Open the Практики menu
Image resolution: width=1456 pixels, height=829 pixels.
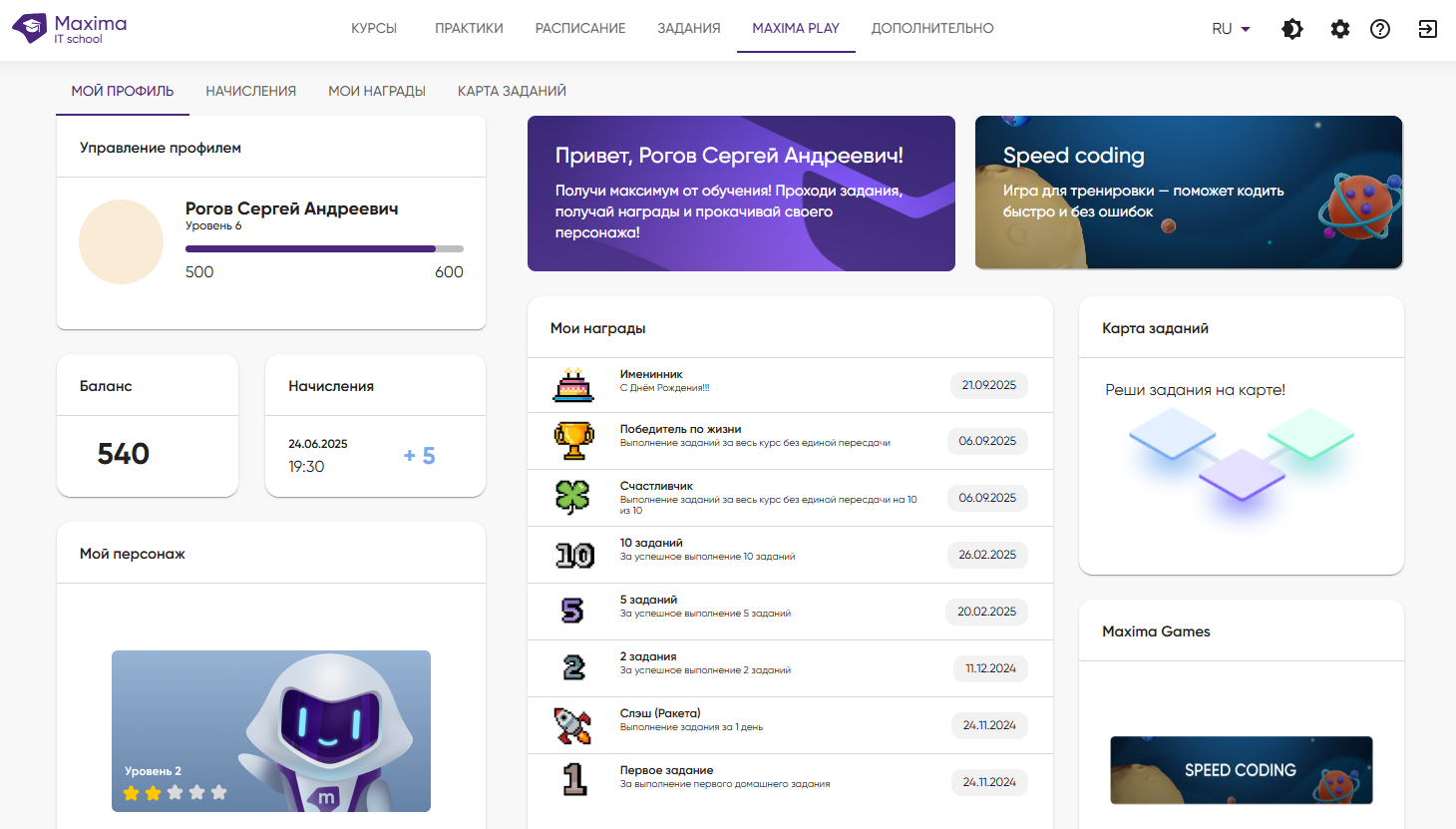pos(469,28)
